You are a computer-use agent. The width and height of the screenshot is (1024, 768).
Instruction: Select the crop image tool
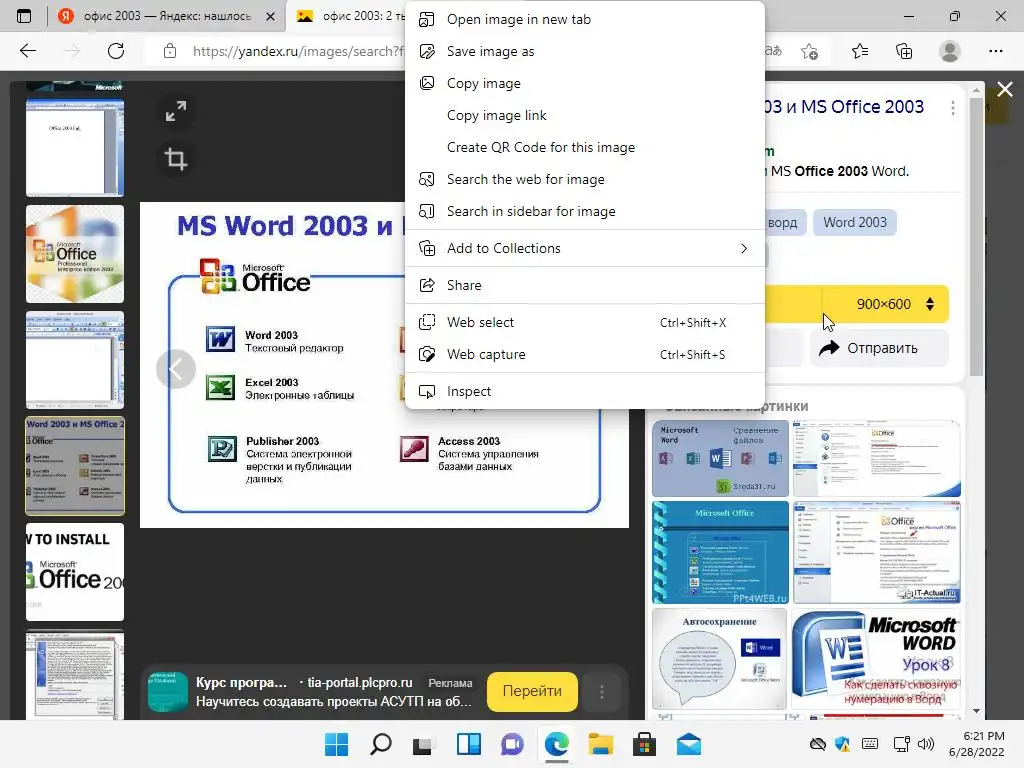[x=176, y=159]
